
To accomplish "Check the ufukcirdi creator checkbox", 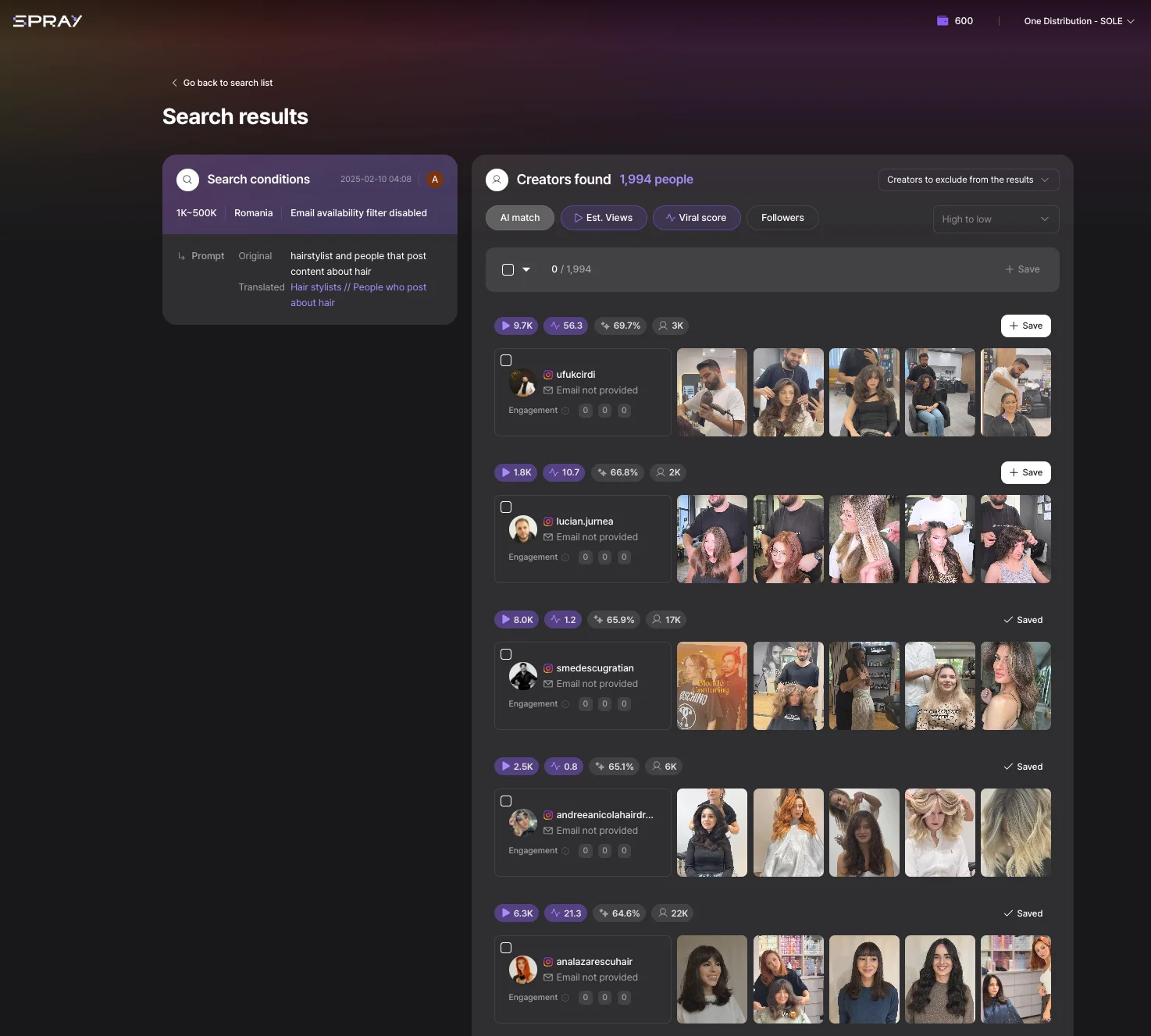I will click(x=506, y=361).
